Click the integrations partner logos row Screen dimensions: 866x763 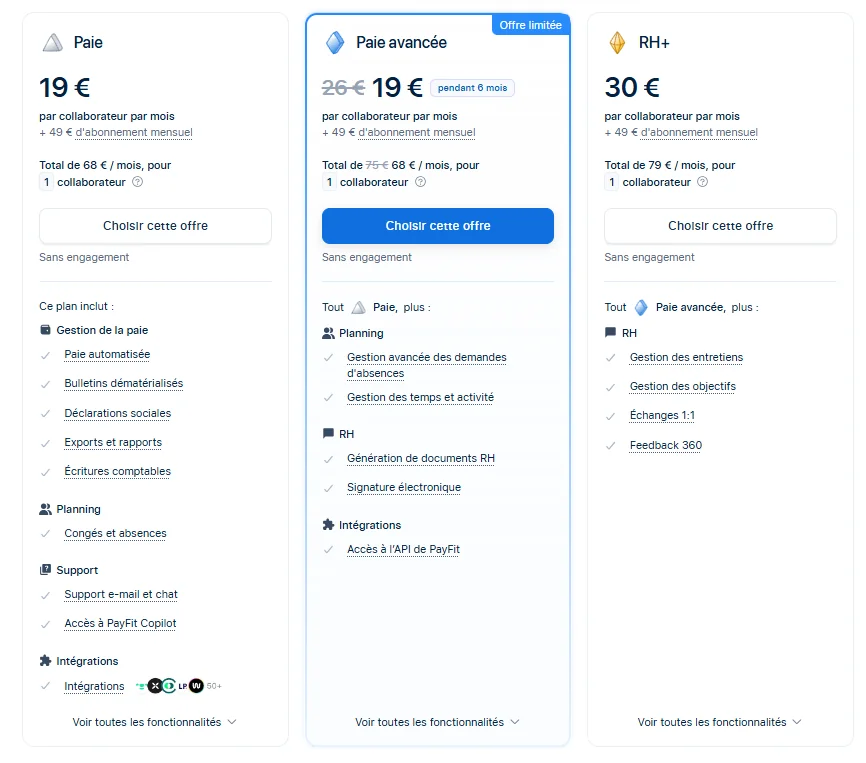tap(178, 686)
